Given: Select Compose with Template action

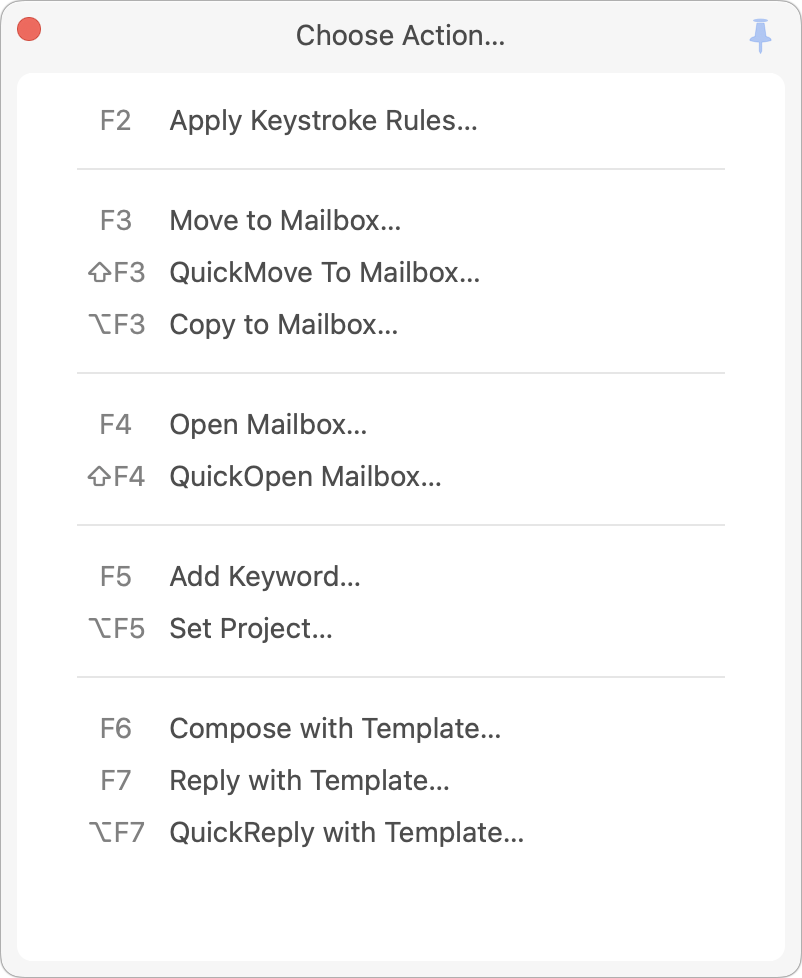Looking at the screenshot, I should tap(335, 728).
